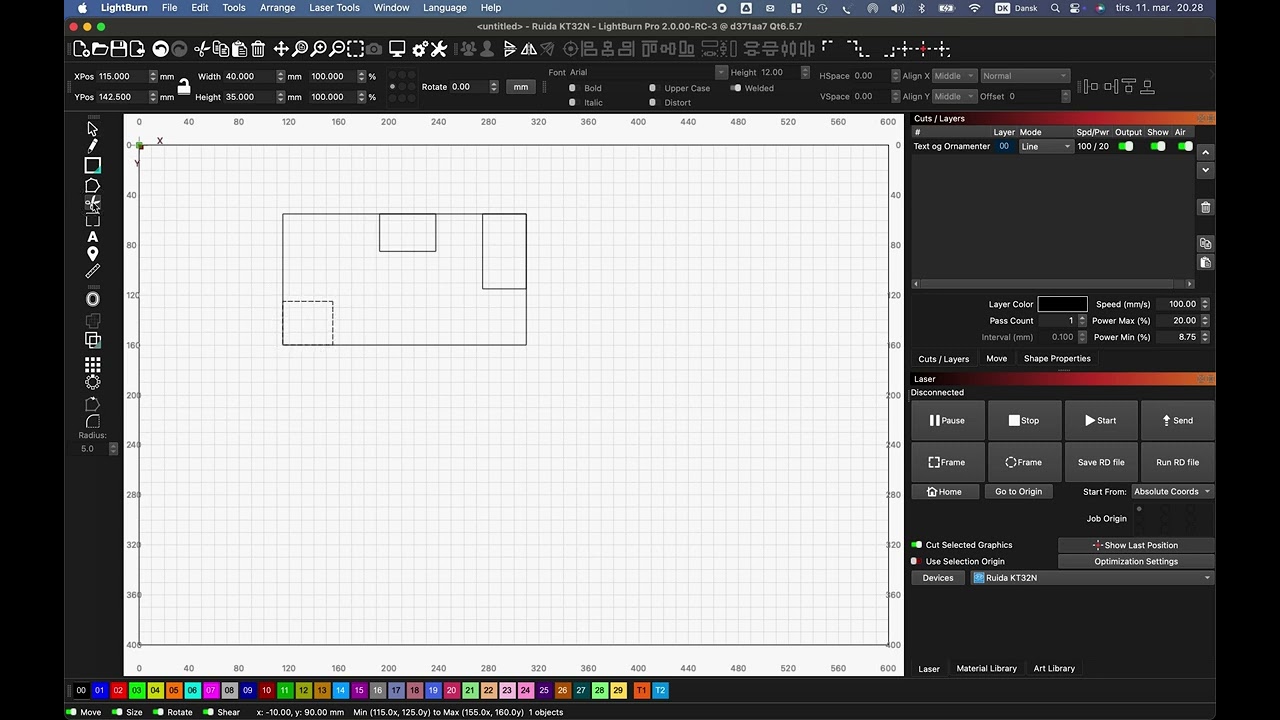Open the Ruida KT32N device dropdown
1280x720 pixels.
[1092, 578]
